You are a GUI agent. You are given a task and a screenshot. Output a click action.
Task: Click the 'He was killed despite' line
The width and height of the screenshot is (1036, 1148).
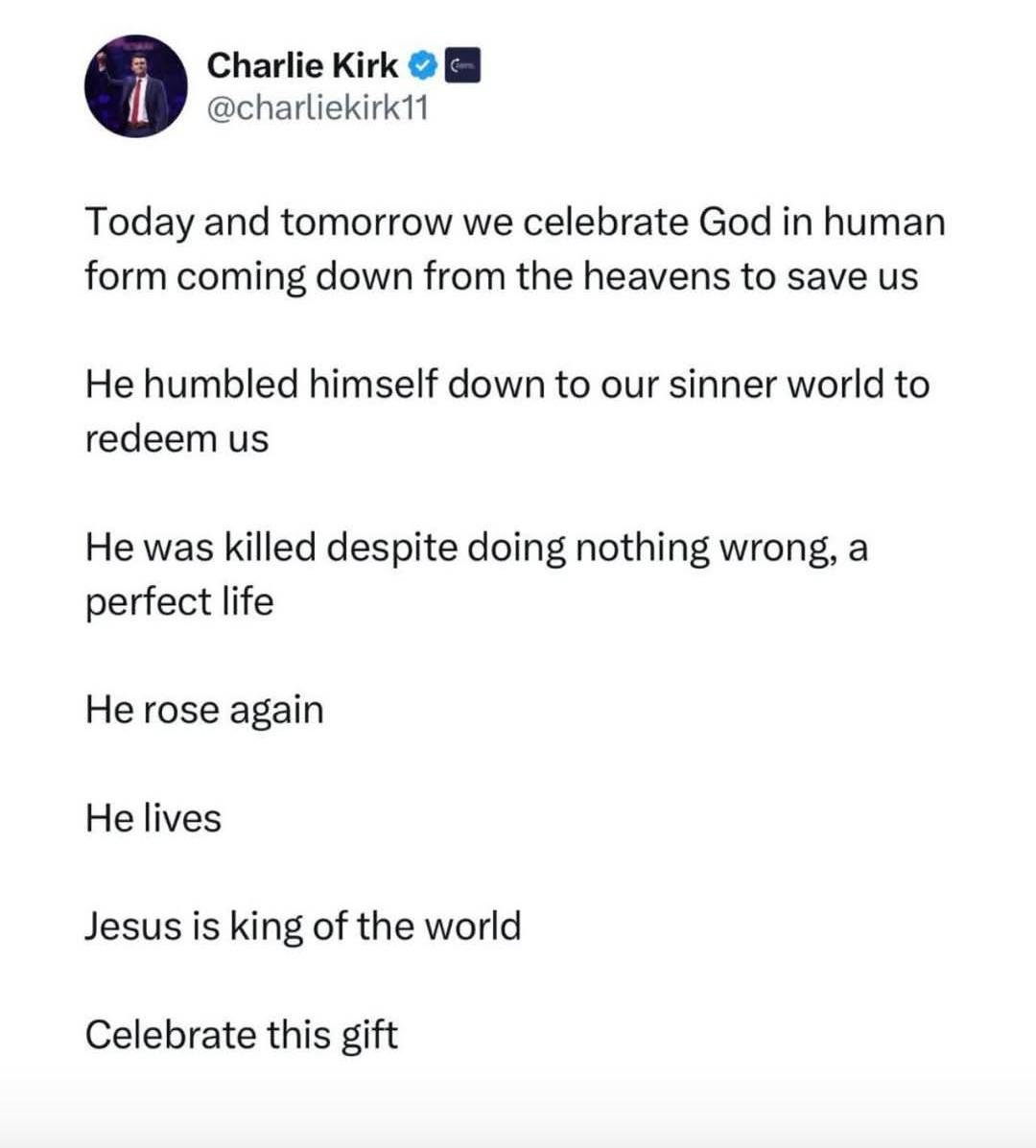coord(476,548)
